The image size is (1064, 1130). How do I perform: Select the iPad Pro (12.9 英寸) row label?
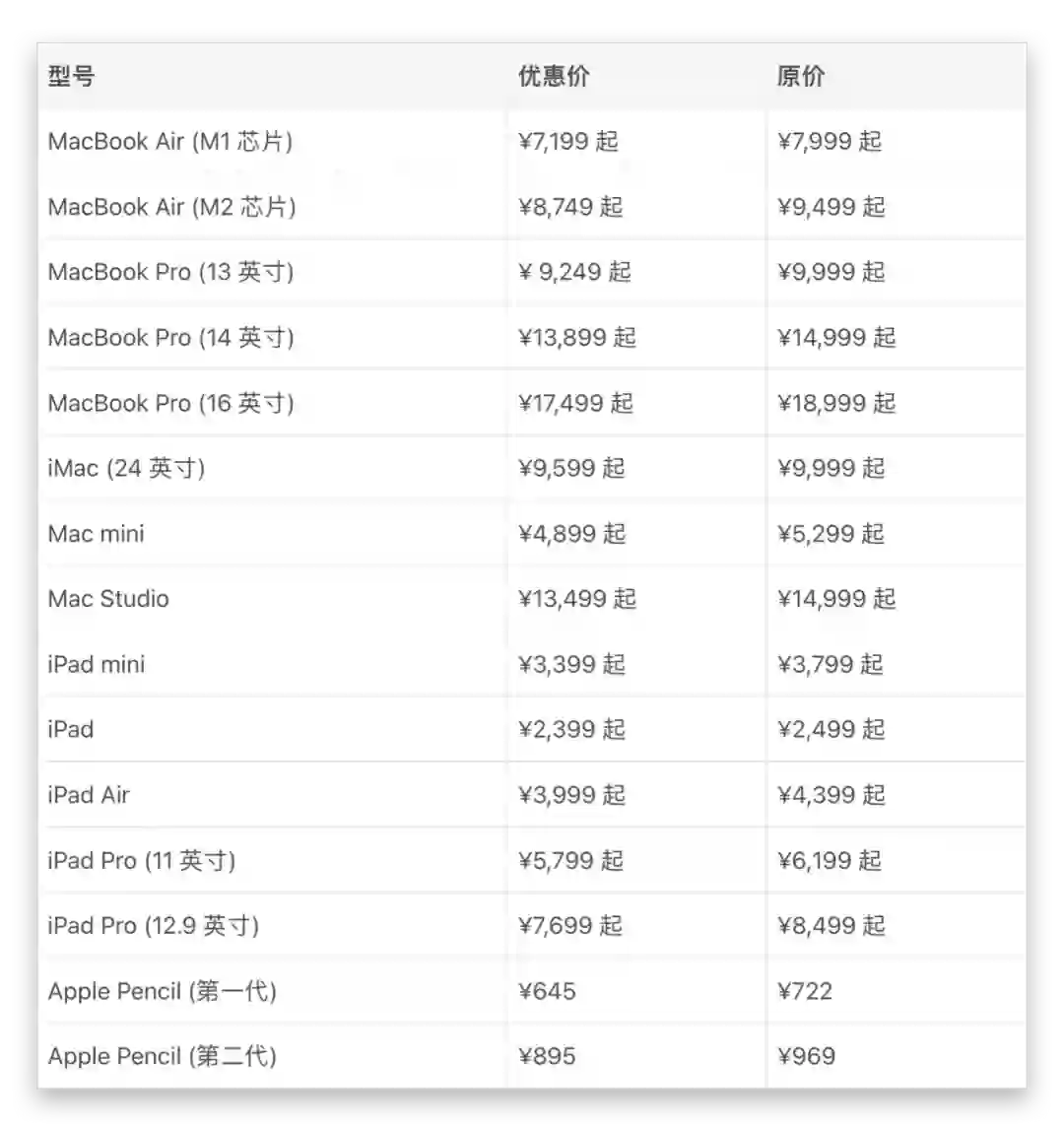click(153, 926)
